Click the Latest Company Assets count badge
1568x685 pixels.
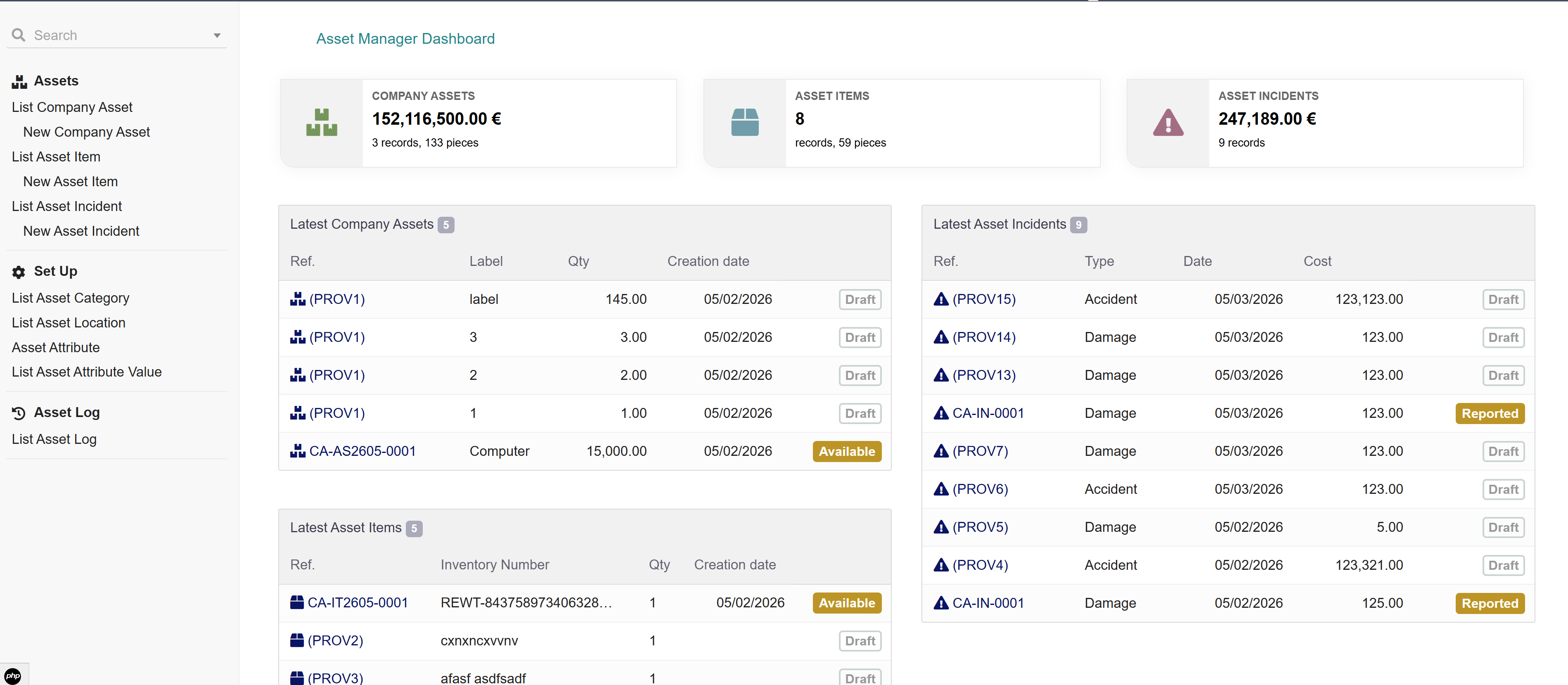point(445,225)
